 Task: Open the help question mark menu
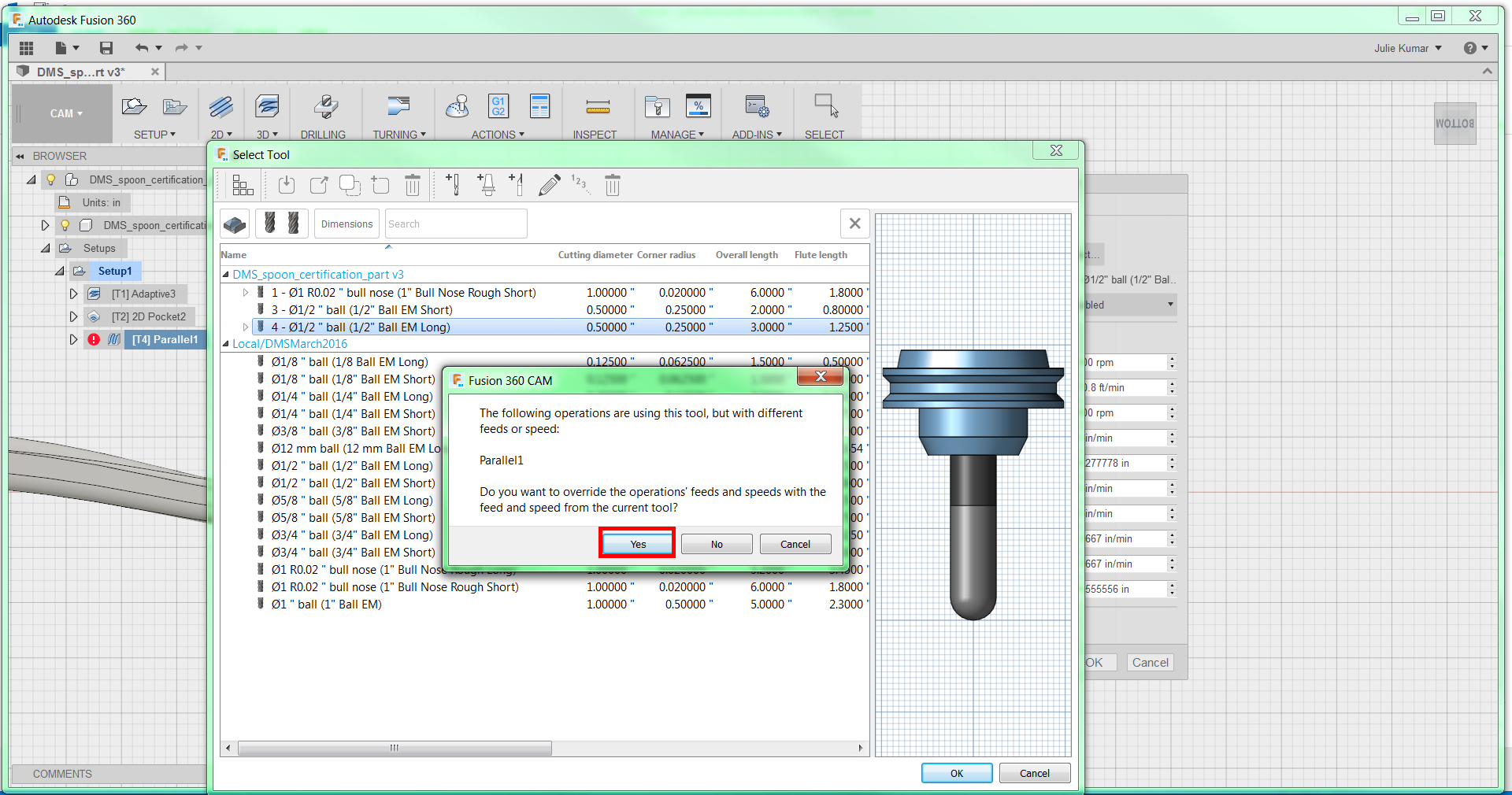1476,48
